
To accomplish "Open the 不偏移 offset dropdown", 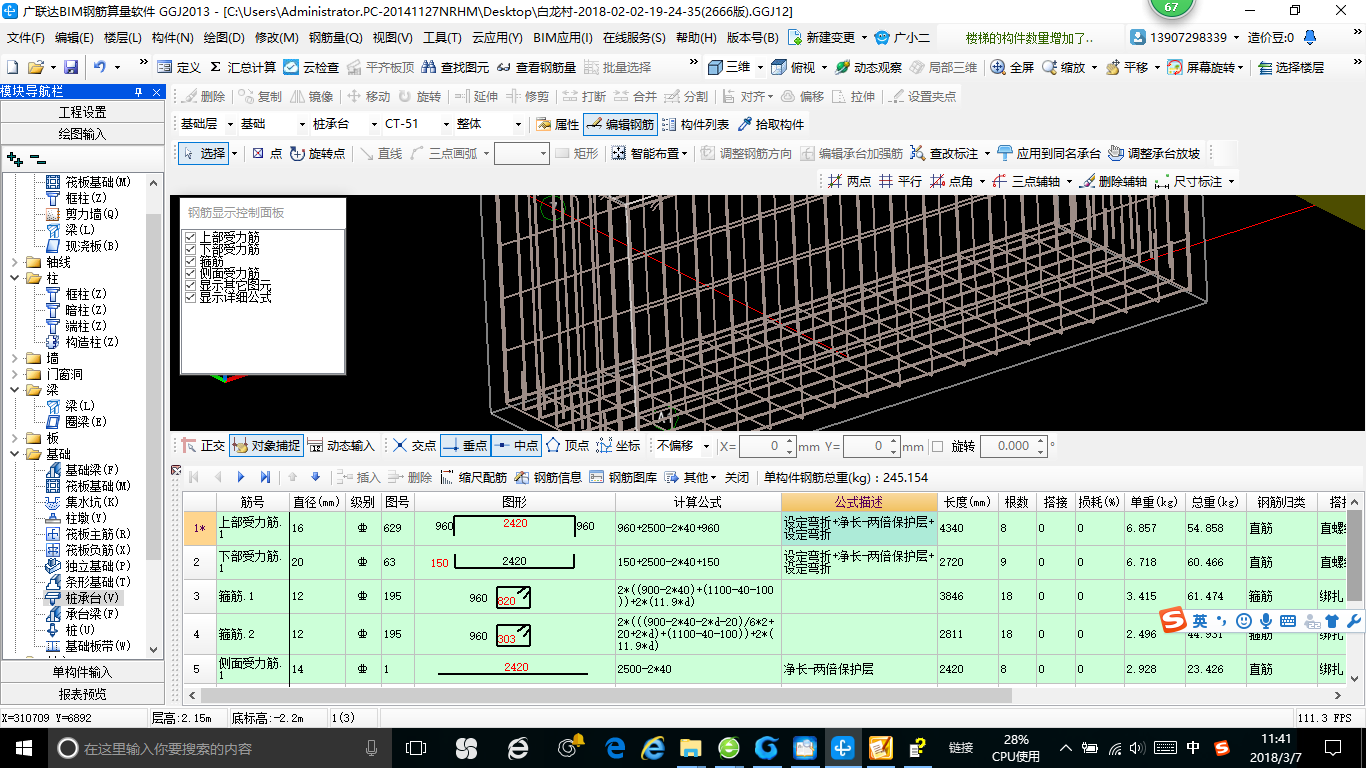I will tap(707, 446).
